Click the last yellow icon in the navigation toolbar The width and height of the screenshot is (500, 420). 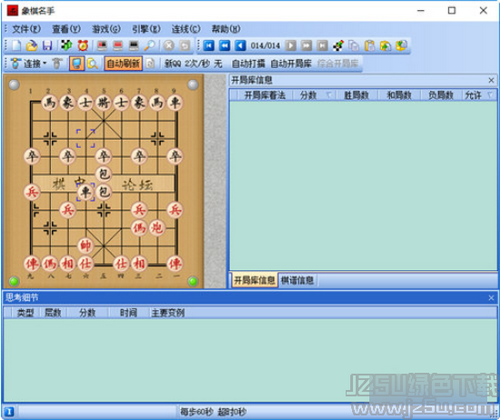pos(401,45)
